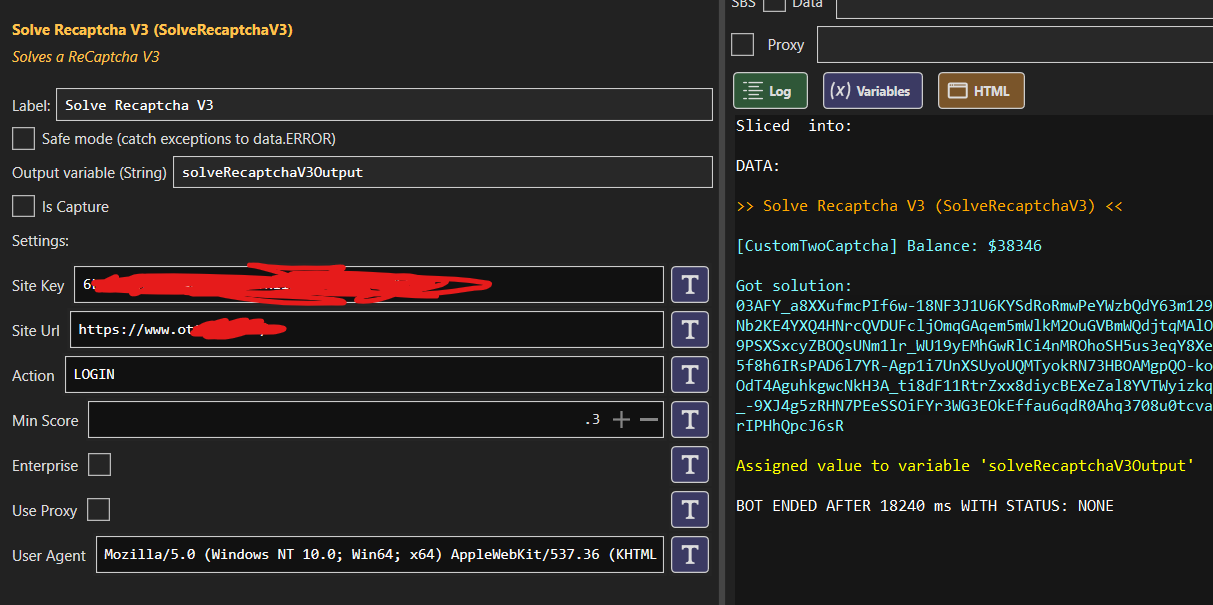This screenshot has width=1213, height=605.
Task: Click the 'Solve Recaptcha V3 (SolveRecaptchaV3)' block title
Action: (152, 30)
